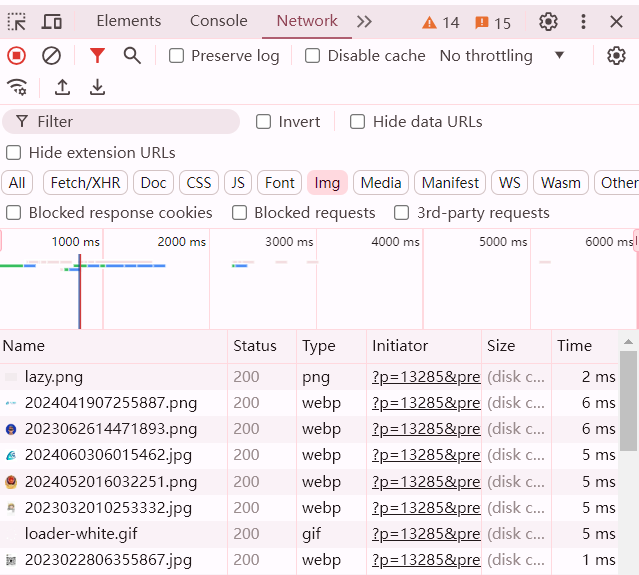
Task: Open the No throttling dropdown
Action: click(502, 56)
